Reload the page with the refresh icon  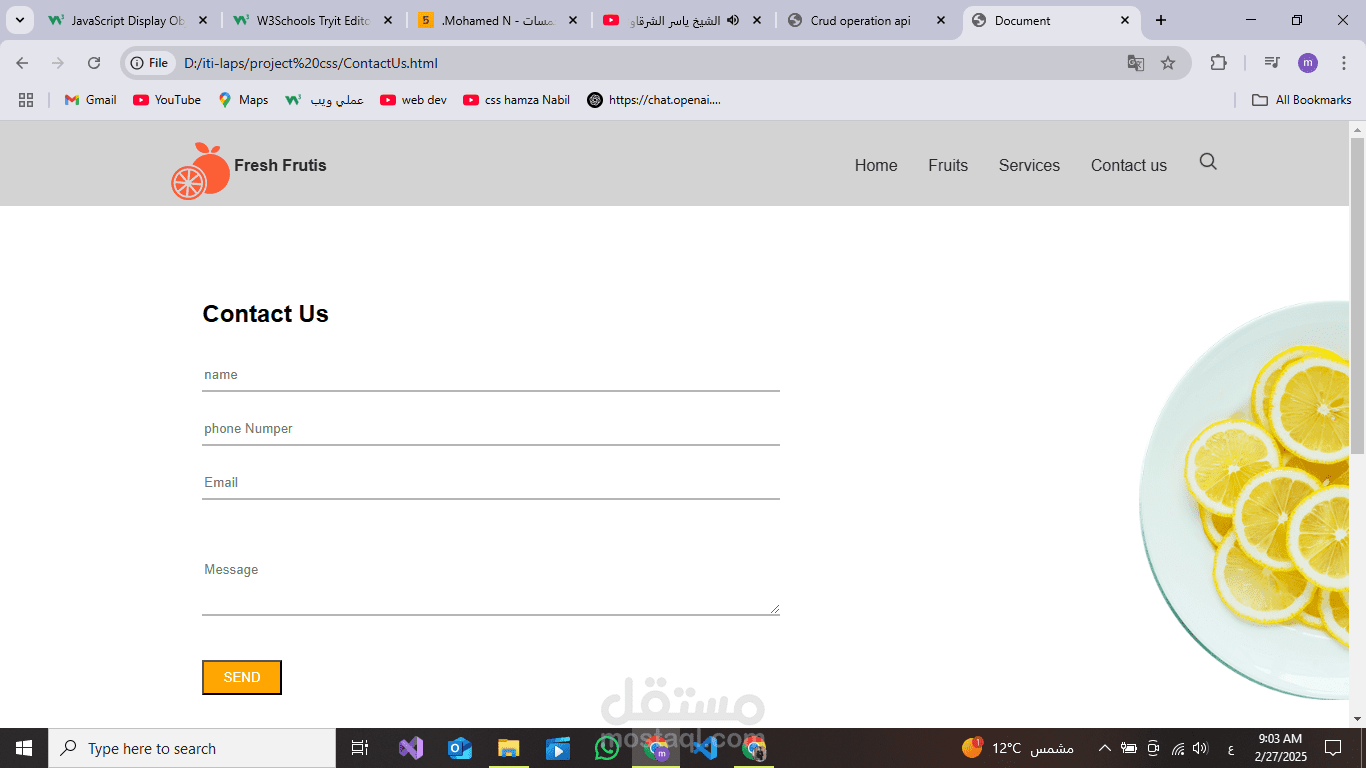[94, 63]
